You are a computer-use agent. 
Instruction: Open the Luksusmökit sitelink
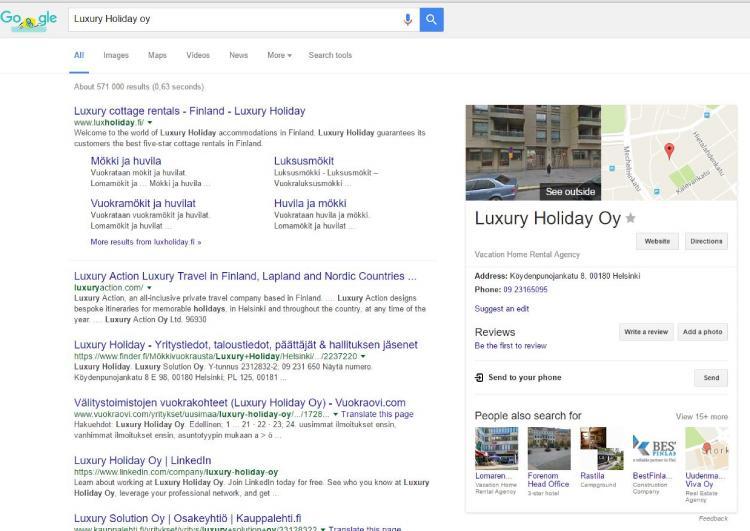(304, 161)
